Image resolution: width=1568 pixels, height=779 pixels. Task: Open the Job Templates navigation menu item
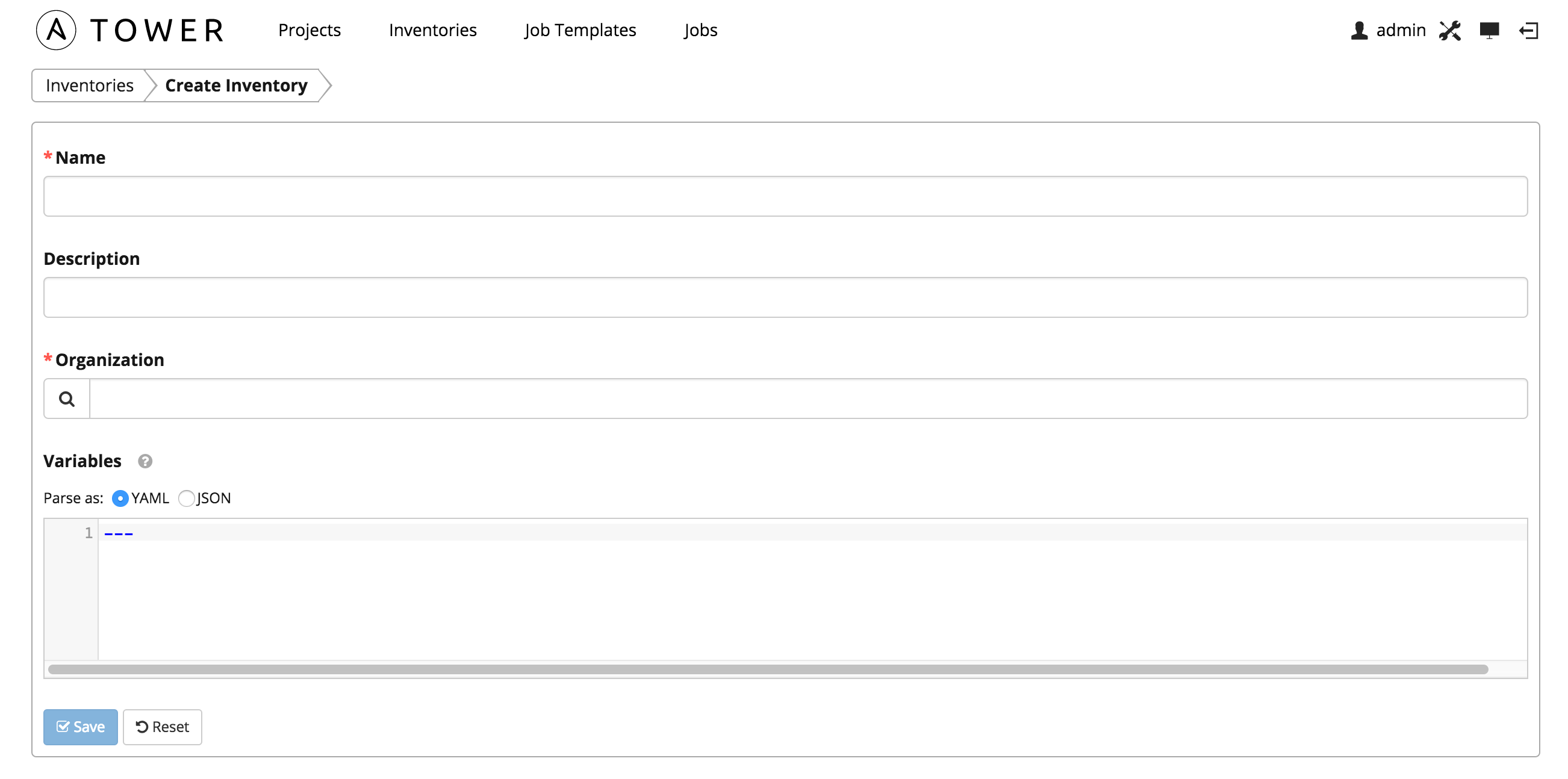[x=580, y=28]
